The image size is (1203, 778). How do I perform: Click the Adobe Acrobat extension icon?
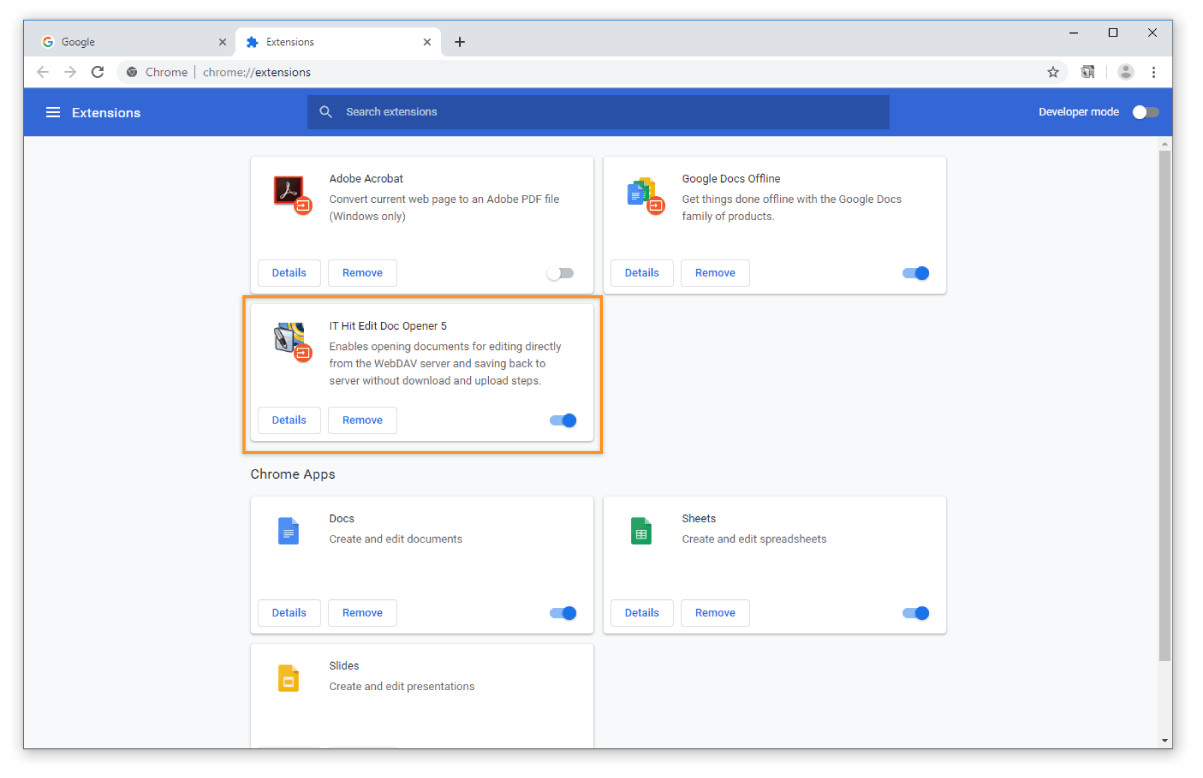click(x=292, y=193)
